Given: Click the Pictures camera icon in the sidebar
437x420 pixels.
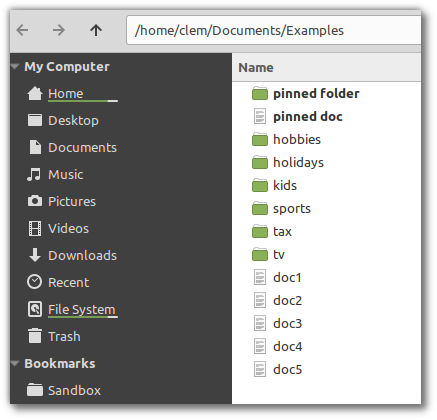Looking at the screenshot, I should click(35, 201).
